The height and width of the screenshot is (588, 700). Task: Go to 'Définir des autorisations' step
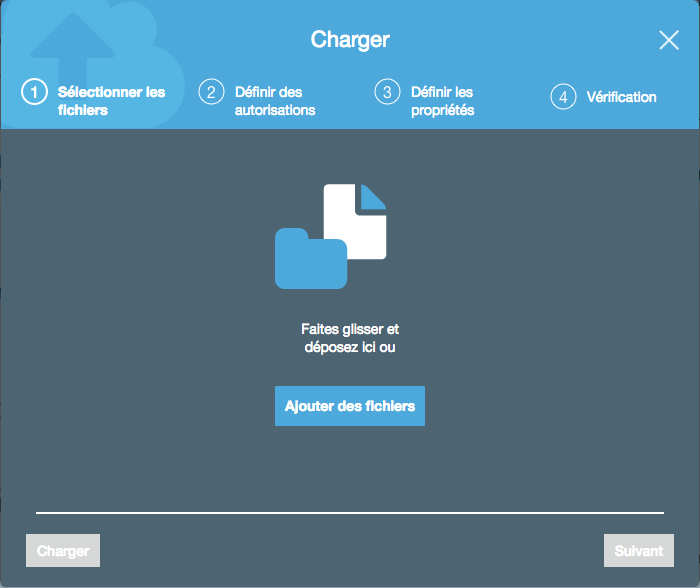(x=274, y=101)
